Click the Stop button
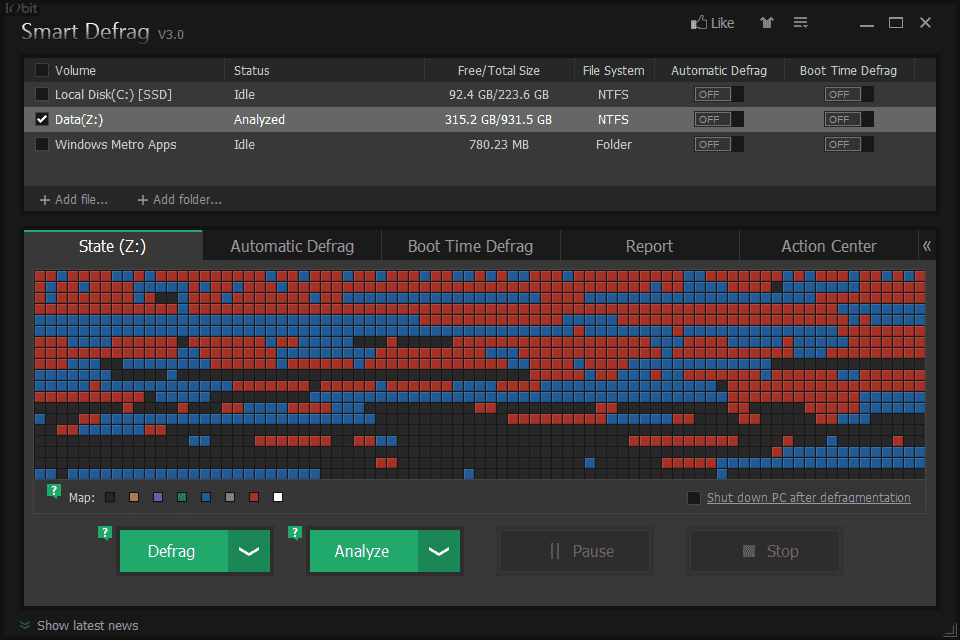The height and width of the screenshot is (640, 960). click(765, 551)
